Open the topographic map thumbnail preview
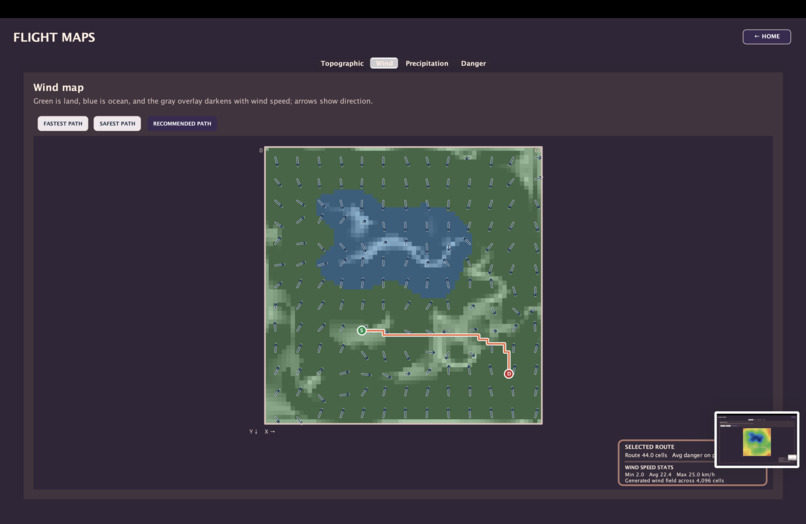The width and height of the screenshot is (806, 524). 757,440
